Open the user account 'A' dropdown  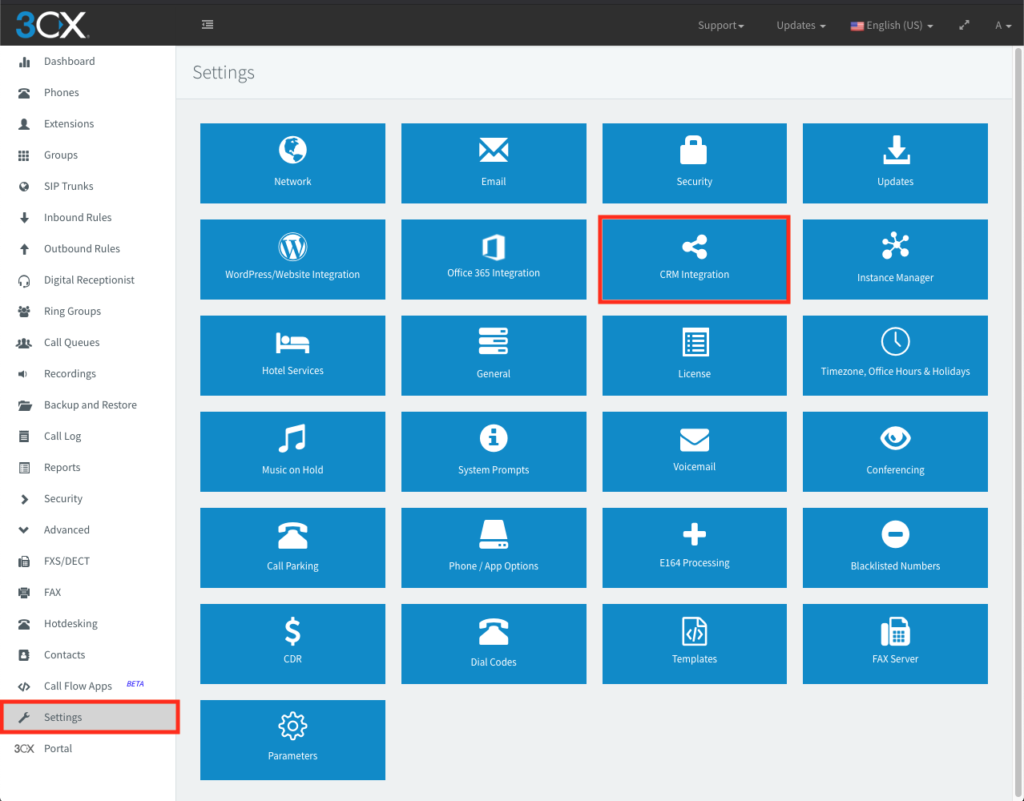[x=1003, y=25]
